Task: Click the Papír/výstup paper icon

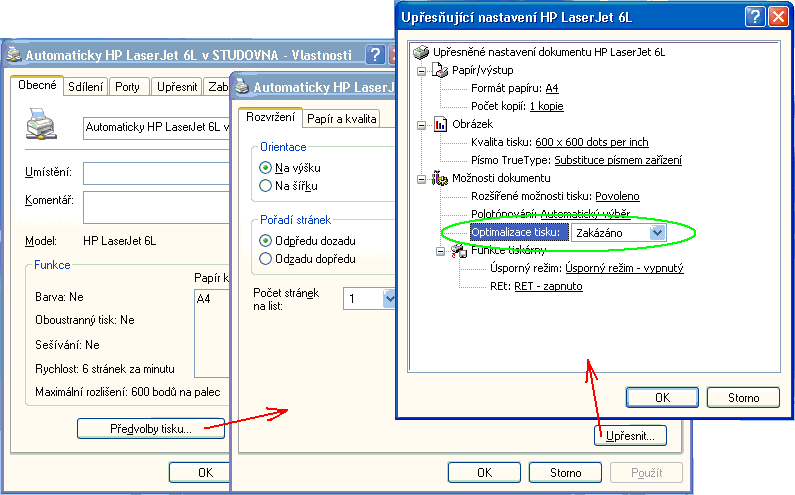Action: pos(440,70)
